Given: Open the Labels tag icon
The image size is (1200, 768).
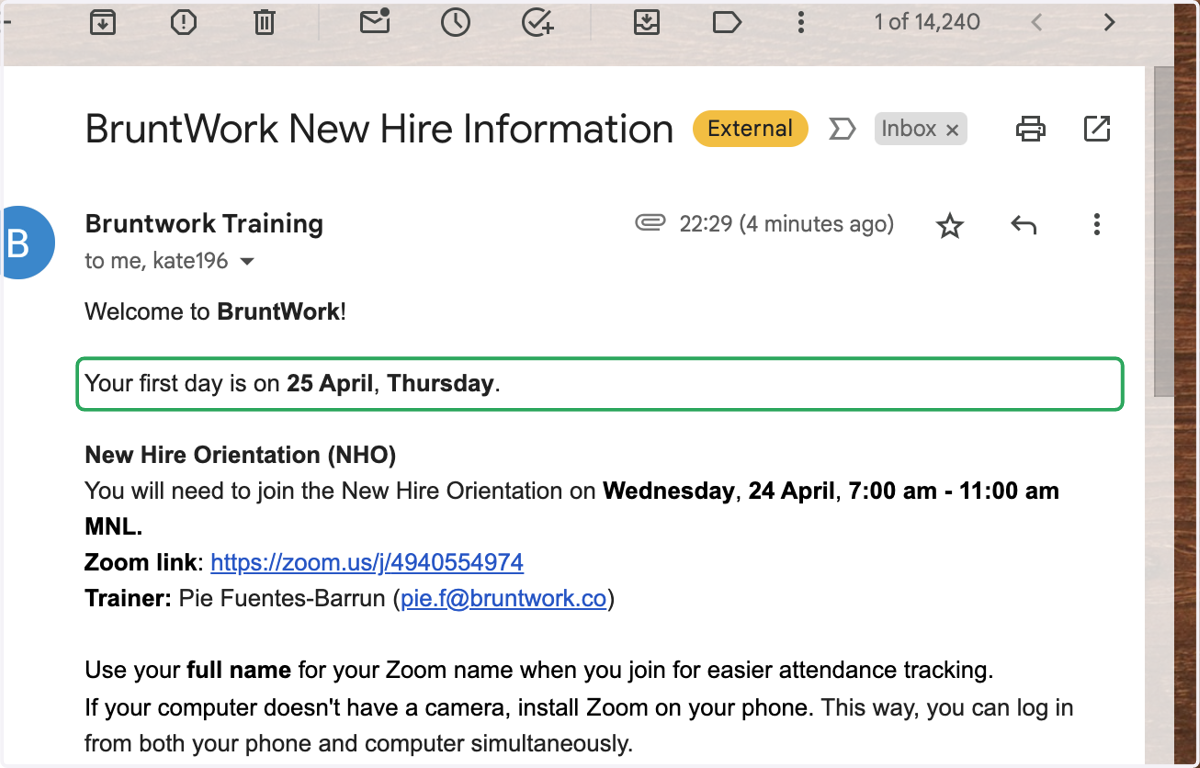Looking at the screenshot, I should coord(727,22).
